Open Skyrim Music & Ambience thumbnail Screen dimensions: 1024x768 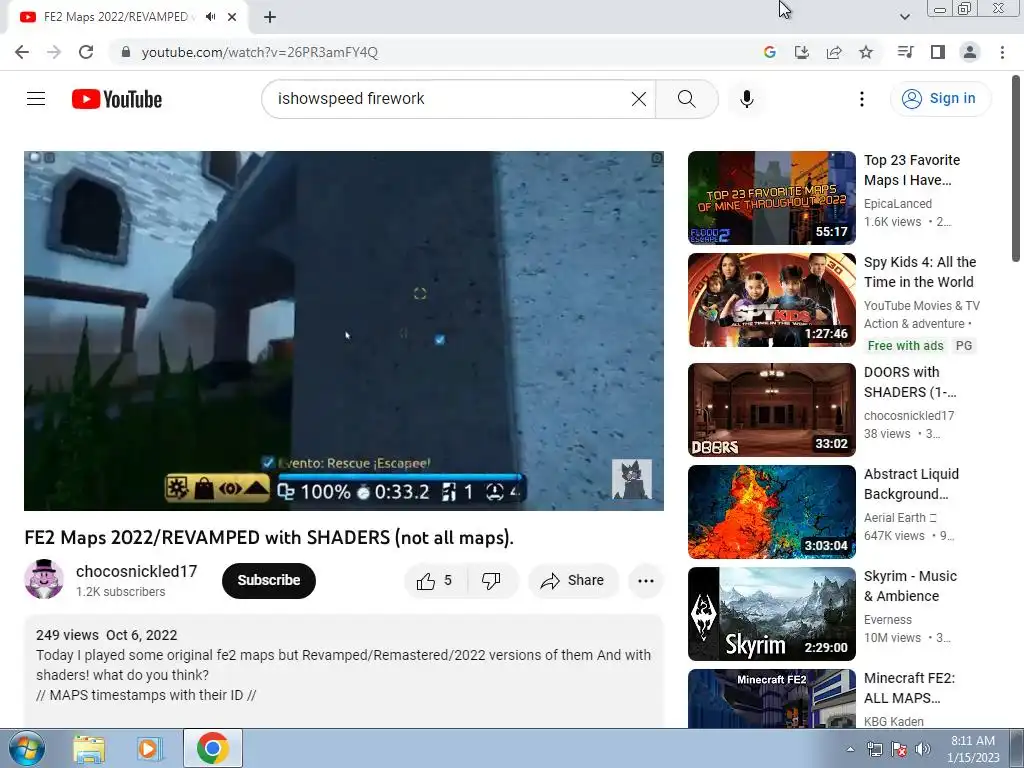(771, 613)
